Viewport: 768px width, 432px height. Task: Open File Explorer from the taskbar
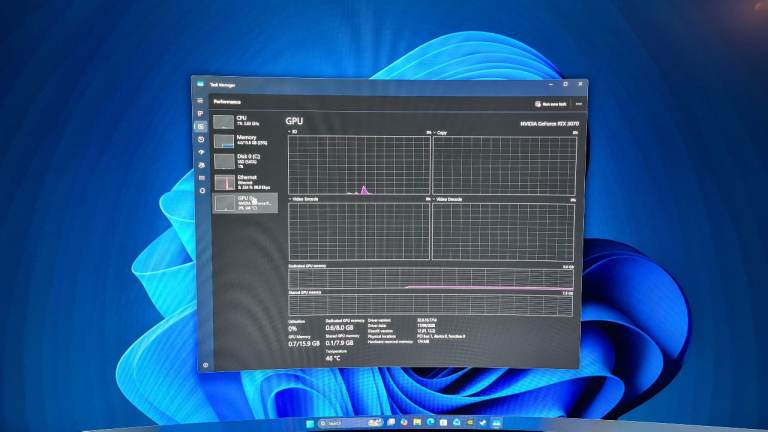click(417, 422)
